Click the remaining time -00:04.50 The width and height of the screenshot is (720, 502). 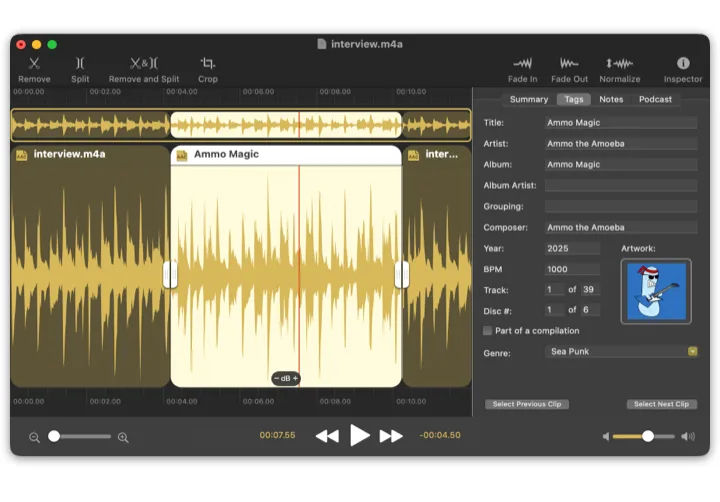(x=439, y=435)
